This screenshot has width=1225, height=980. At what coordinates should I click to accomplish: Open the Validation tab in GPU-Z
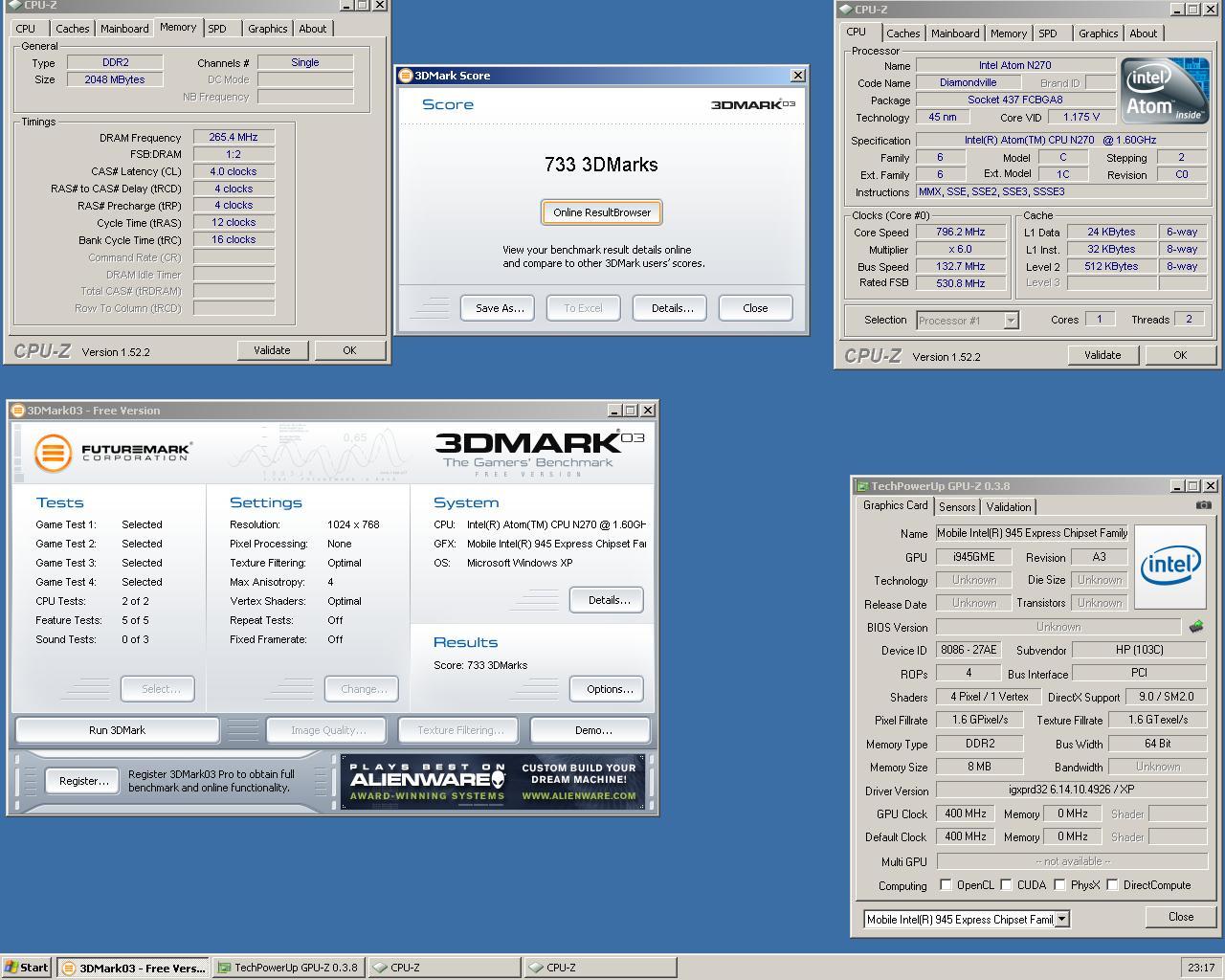1009,507
